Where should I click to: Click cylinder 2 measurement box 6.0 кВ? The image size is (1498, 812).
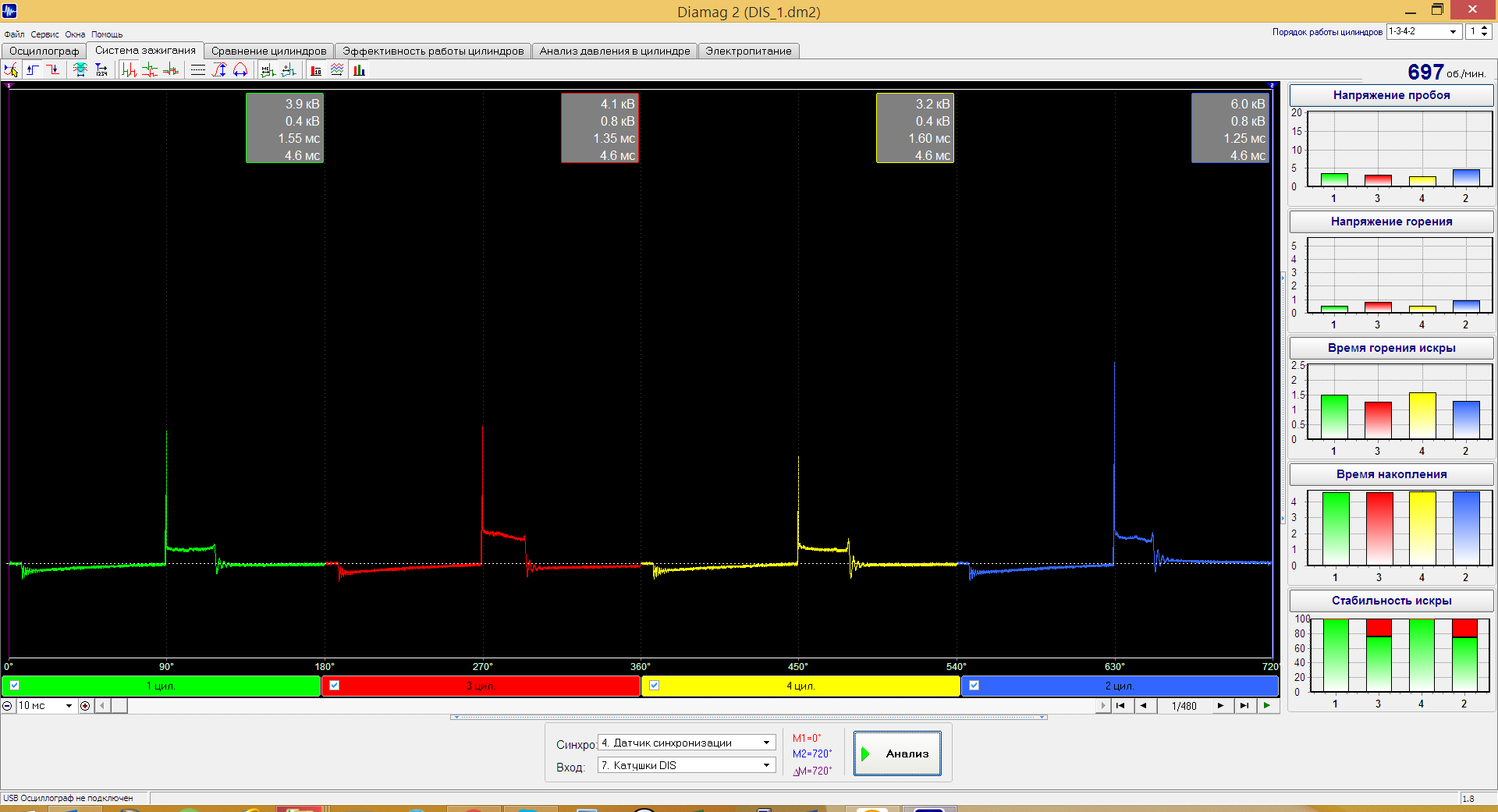coord(1230,128)
